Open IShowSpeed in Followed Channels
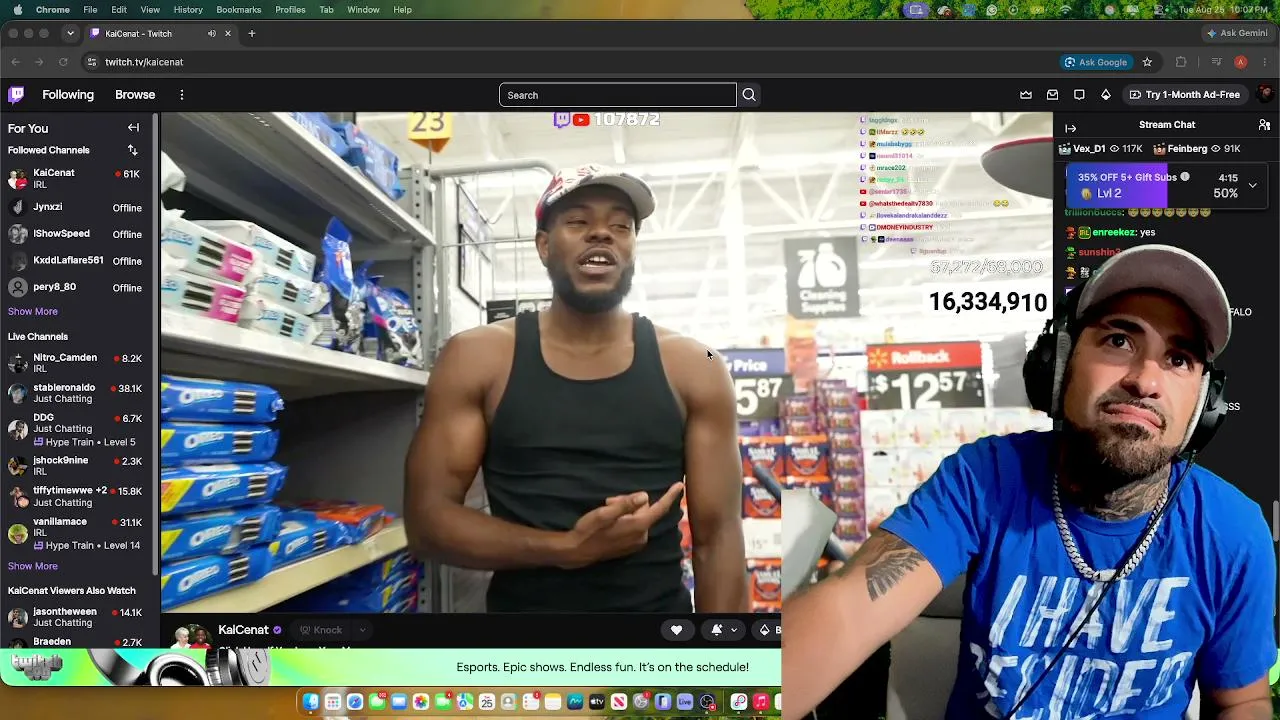 [x=78, y=234]
